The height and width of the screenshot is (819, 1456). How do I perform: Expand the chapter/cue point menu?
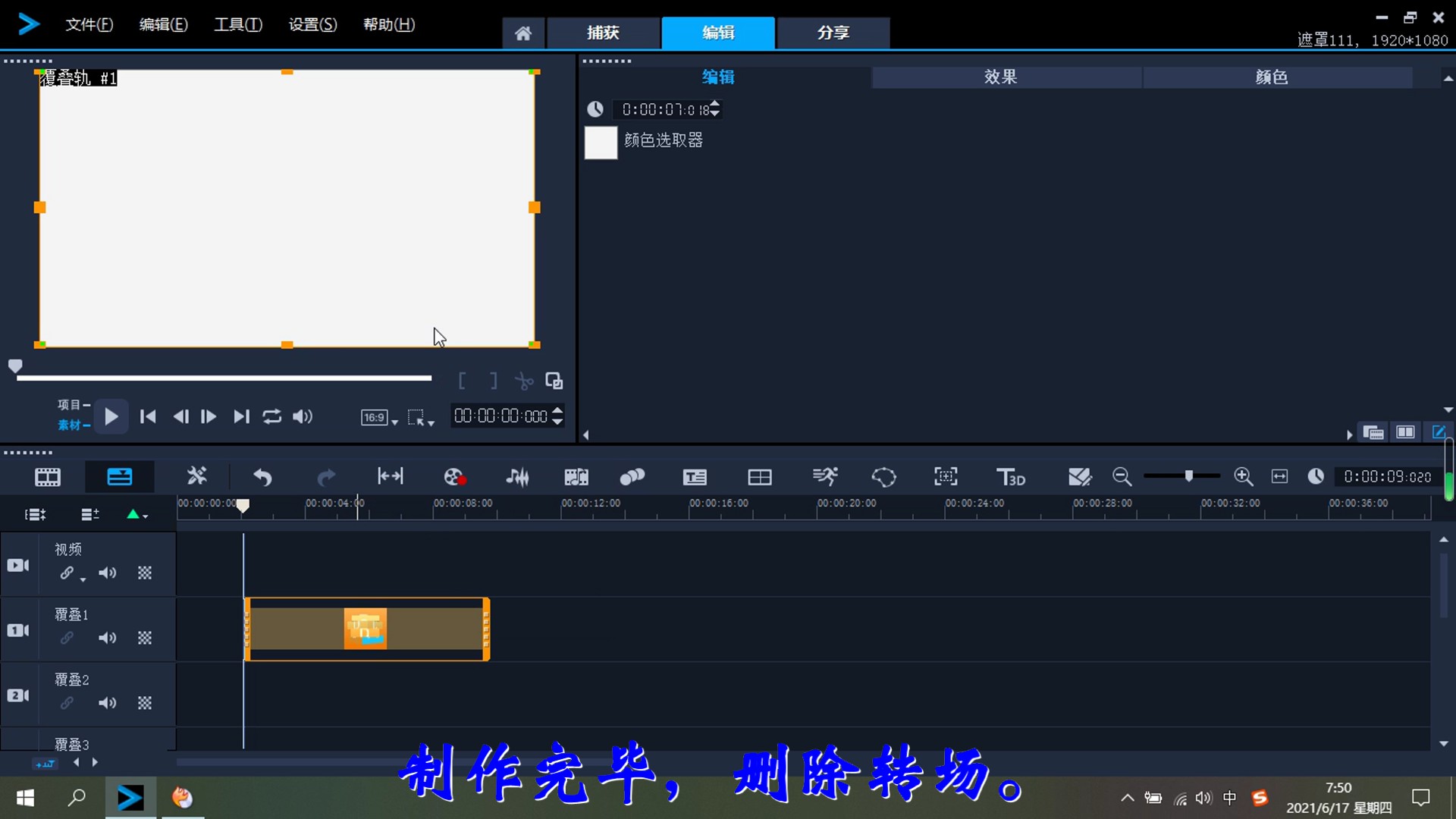click(136, 515)
